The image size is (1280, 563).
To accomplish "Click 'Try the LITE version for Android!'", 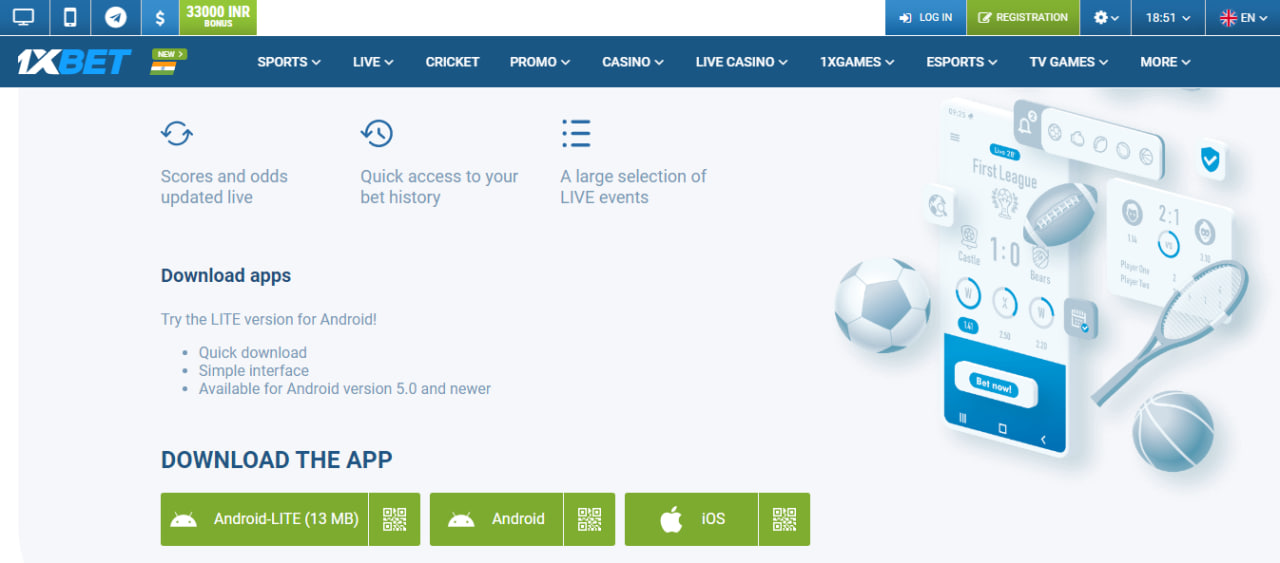I will pos(269,320).
